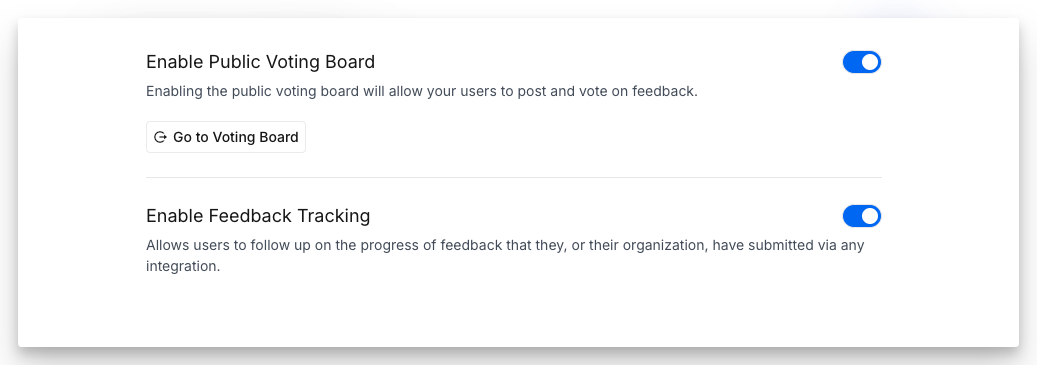Click the white knob on Feedback Tracking toggle

[870, 216]
